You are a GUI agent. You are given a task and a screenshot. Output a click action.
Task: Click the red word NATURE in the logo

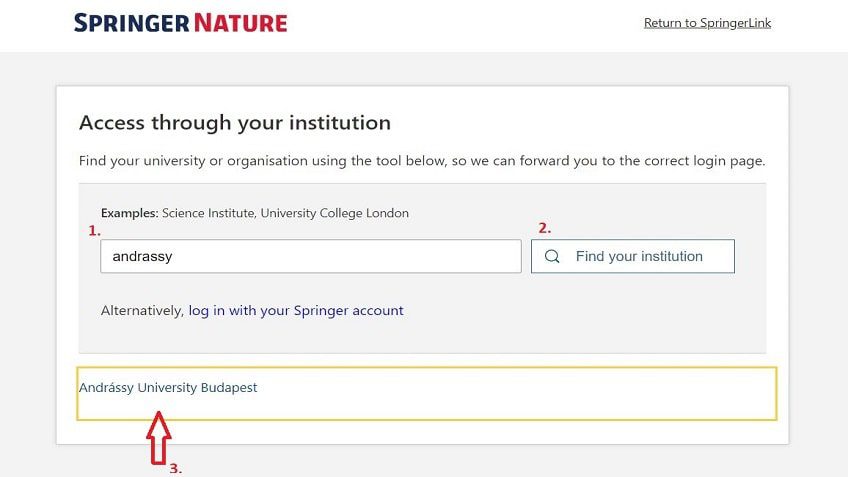click(240, 23)
